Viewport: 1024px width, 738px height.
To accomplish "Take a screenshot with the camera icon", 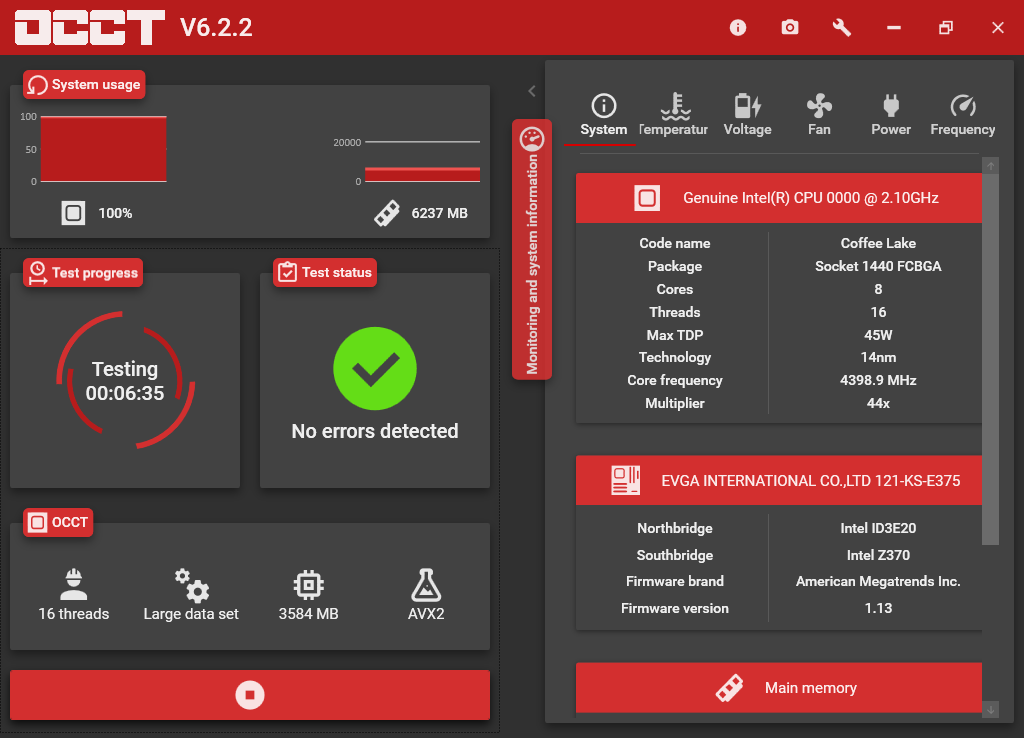I will 790,27.
